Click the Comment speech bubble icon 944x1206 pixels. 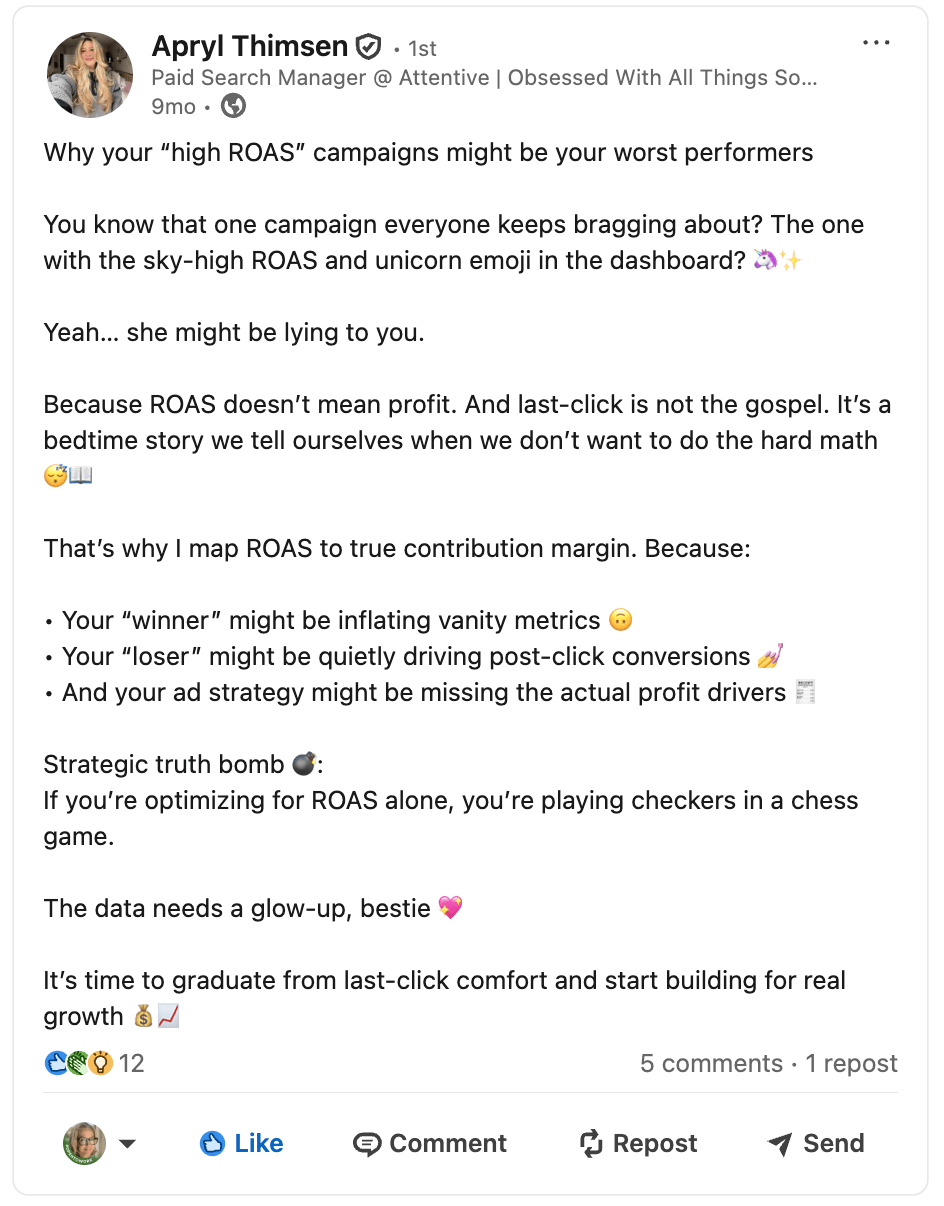(367, 1144)
